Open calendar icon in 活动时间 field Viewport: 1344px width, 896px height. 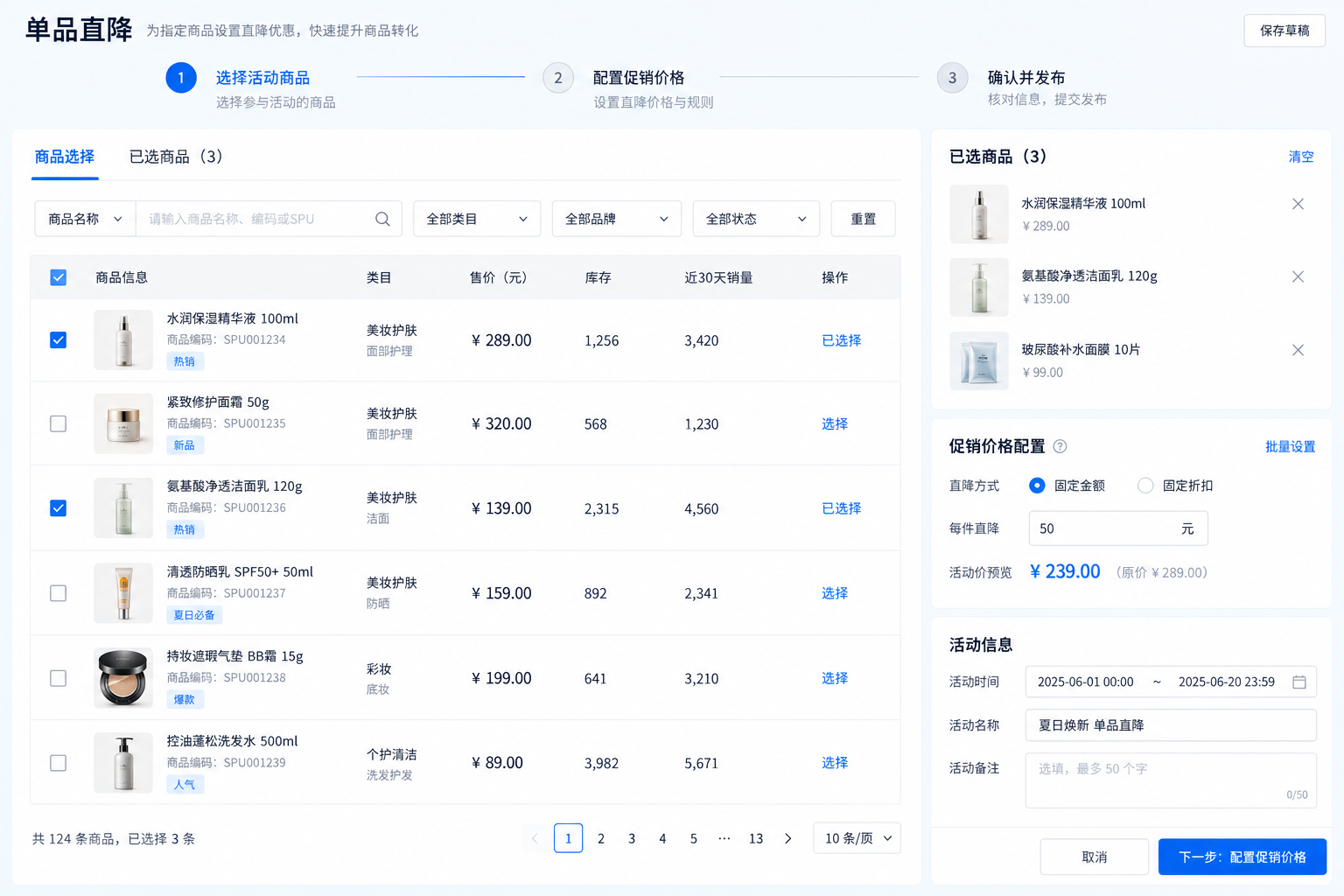pos(1299,682)
